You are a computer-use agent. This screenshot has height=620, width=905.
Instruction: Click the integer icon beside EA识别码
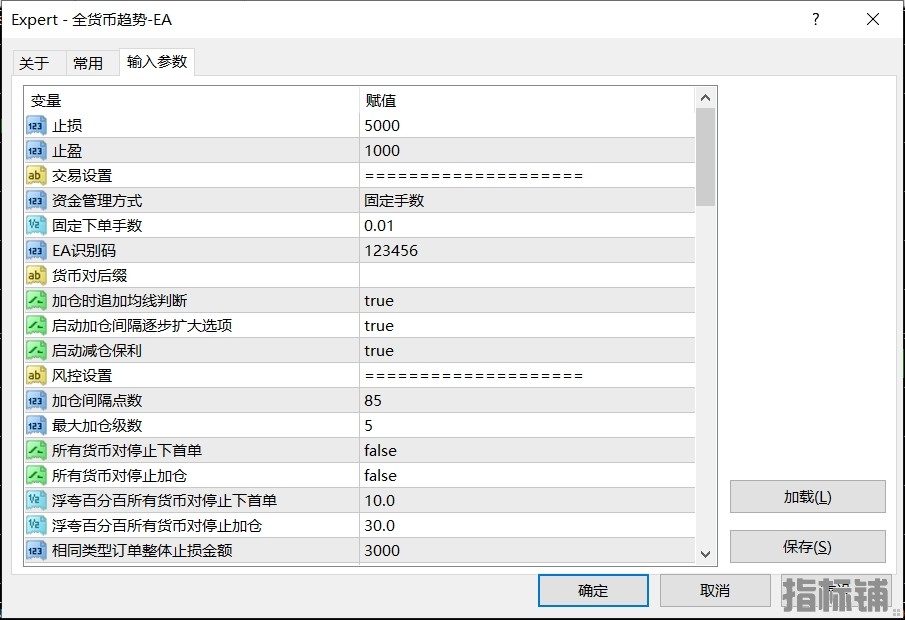point(35,251)
